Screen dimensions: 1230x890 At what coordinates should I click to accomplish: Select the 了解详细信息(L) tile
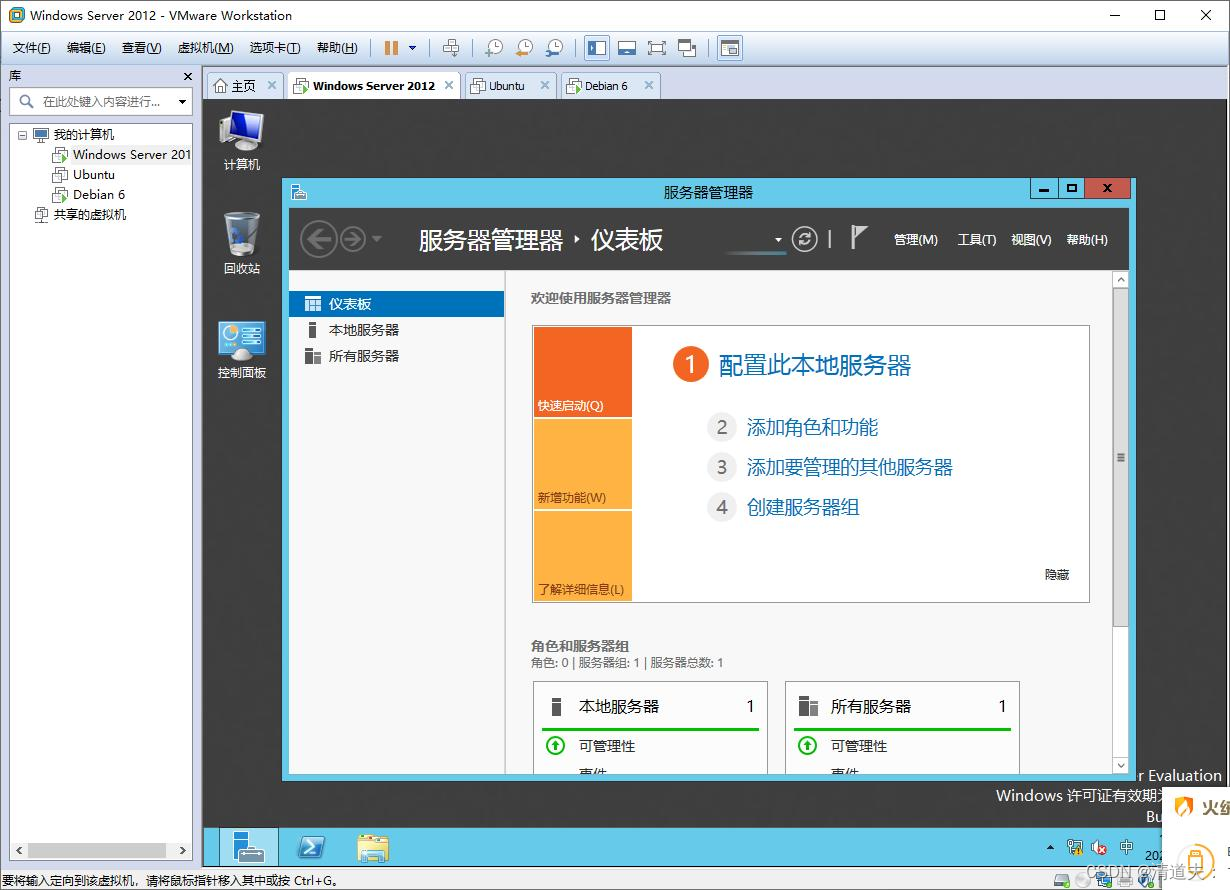[x=583, y=556]
